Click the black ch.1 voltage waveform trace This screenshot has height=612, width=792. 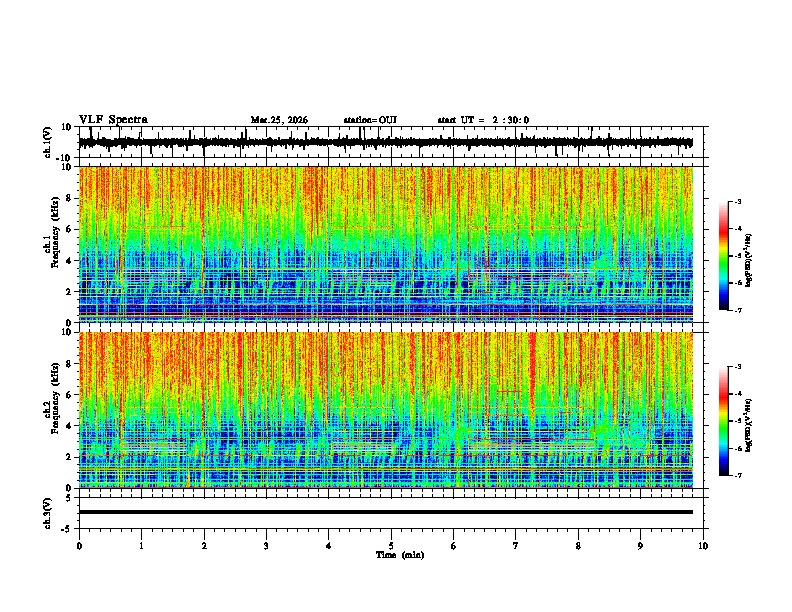(x=386, y=143)
